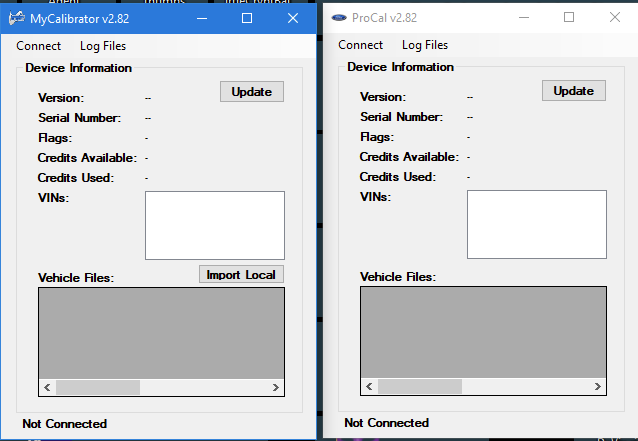Click Import Local button in MyCalibrator
Image resolution: width=638 pixels, height=441 pixels.
241,274
